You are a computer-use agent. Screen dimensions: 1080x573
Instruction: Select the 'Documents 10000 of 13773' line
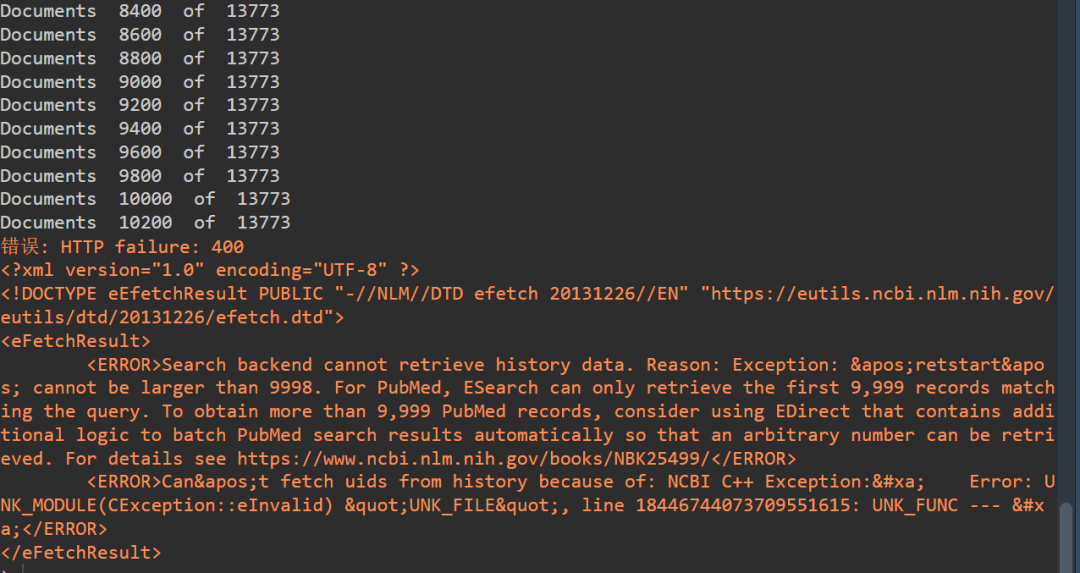pyautogui.click(x=145, y=199)
